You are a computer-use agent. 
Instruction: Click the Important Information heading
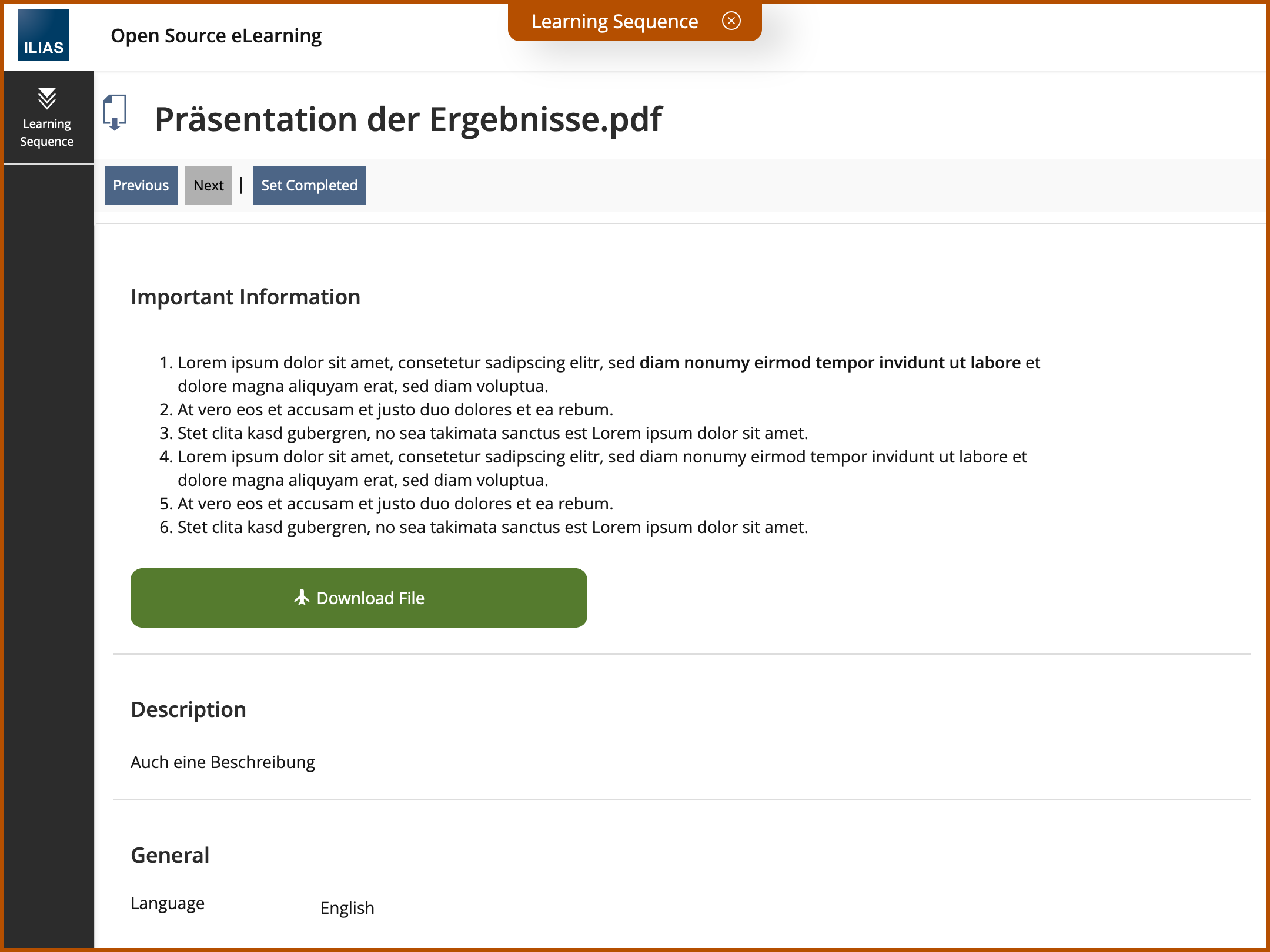245,297
